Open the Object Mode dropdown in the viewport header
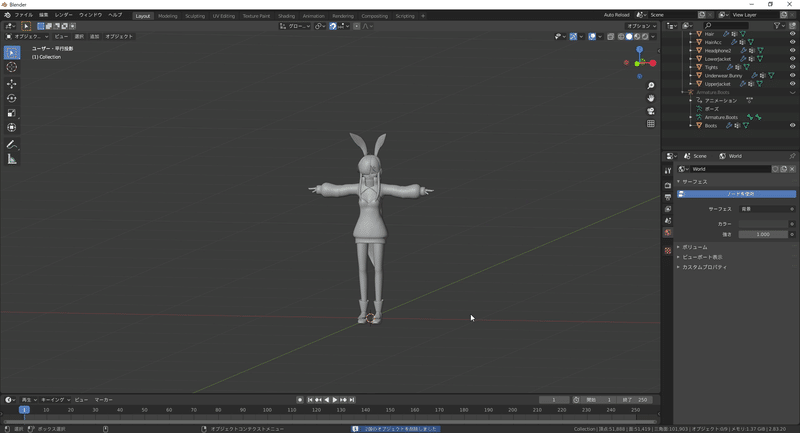This screenshot has height=433, width=800. pos(26,37)
